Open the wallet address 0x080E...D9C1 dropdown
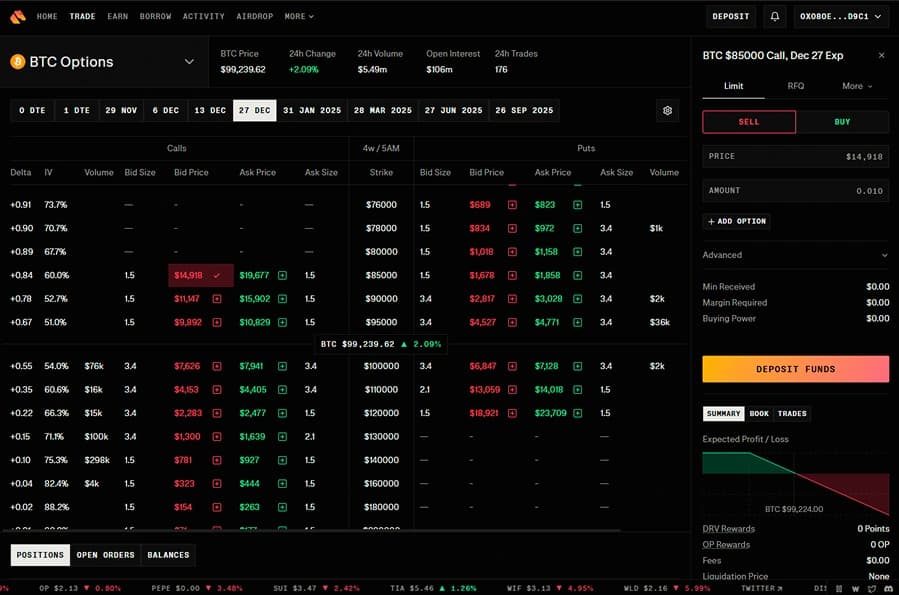Viewport: 899px width, 595px height. [841, 17]
